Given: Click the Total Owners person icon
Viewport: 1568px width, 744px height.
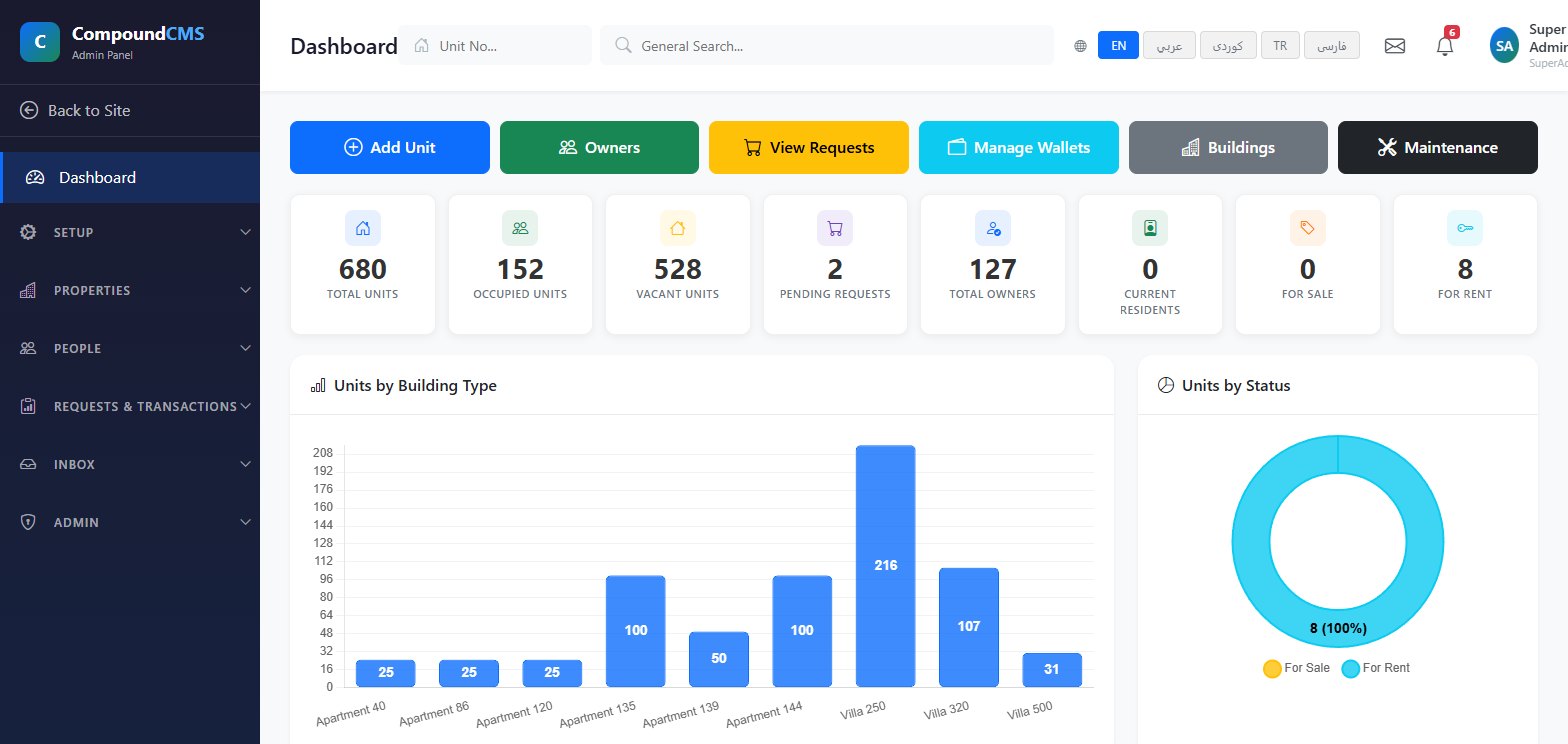Looking at the screenshot, I should coord(993,228).
